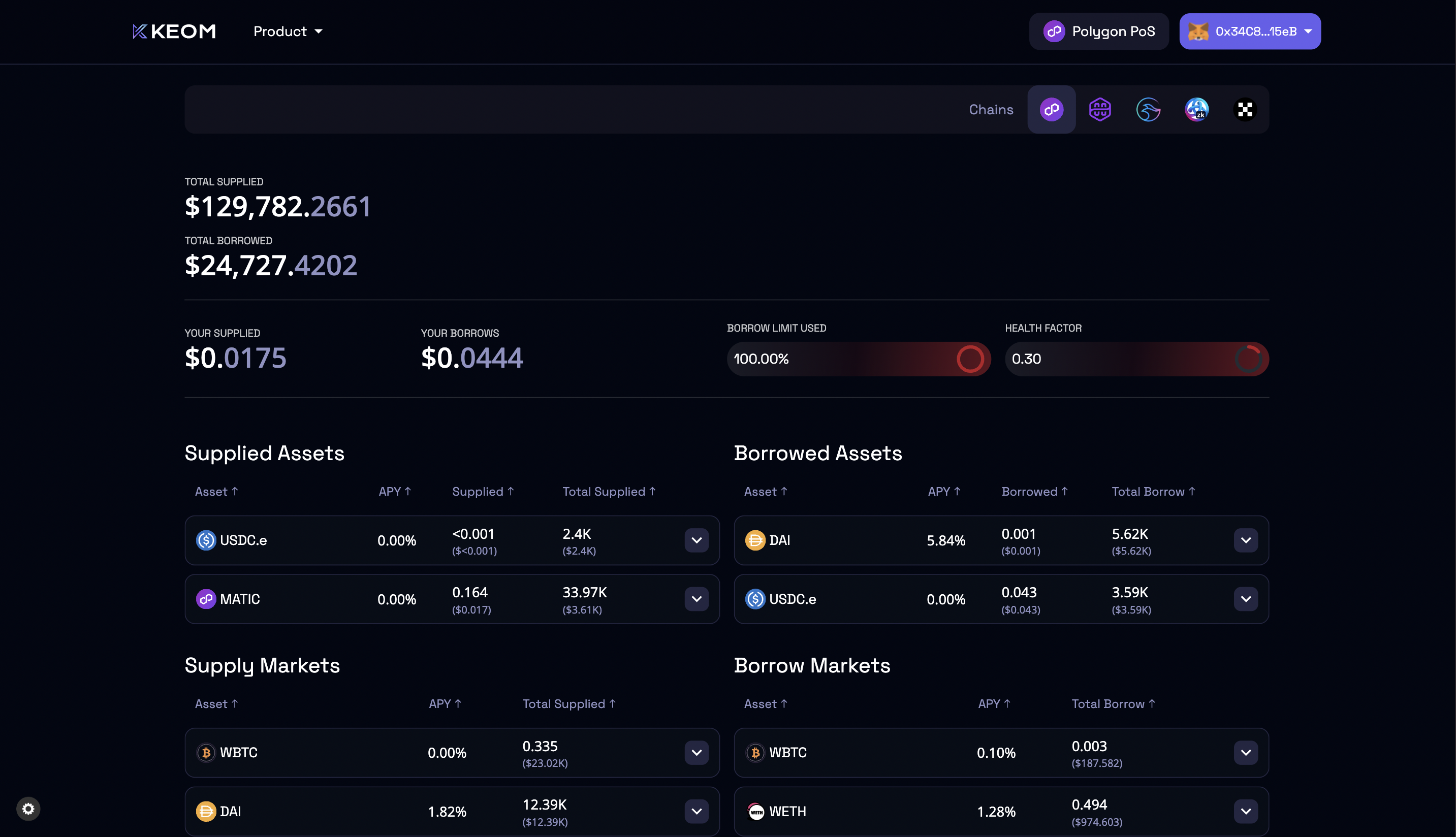
Task: Click the KEOM logo
Action: click(174, 31)
